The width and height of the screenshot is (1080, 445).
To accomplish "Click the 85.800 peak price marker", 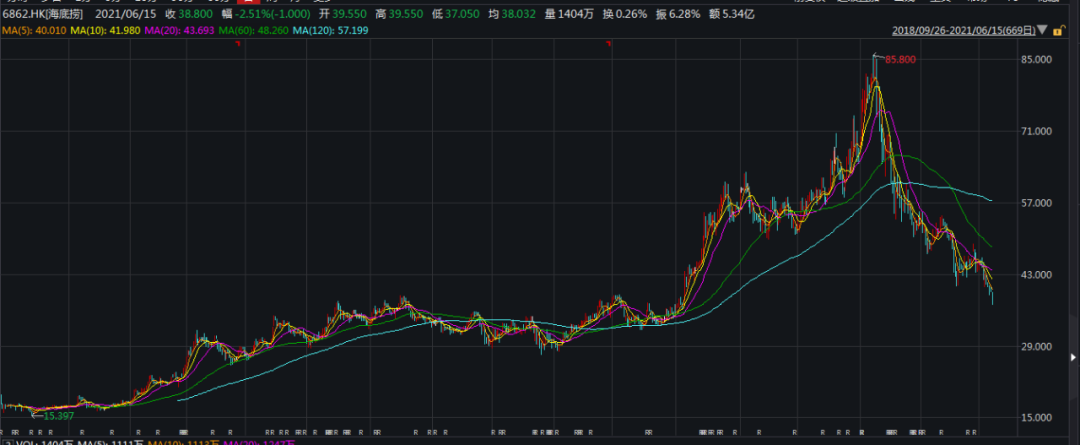I will coord(900,60).
